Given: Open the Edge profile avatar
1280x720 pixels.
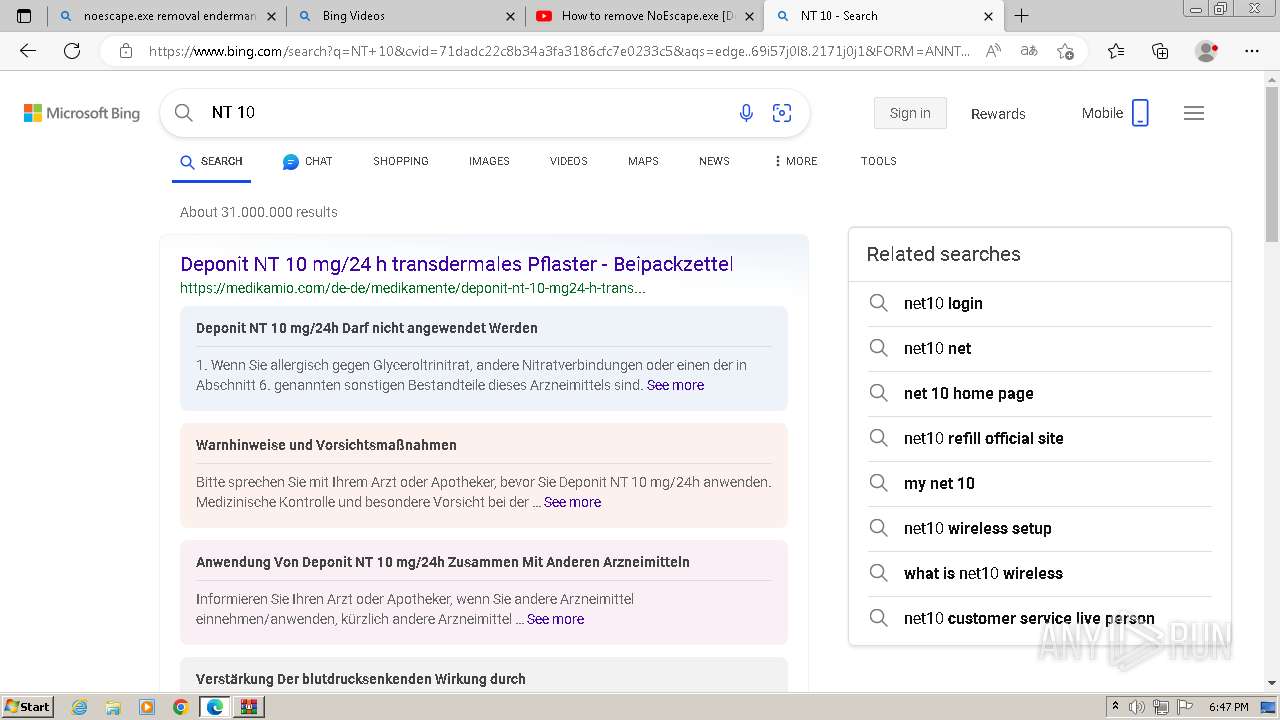Looking at the screenshot, I should click(1207, 51).
